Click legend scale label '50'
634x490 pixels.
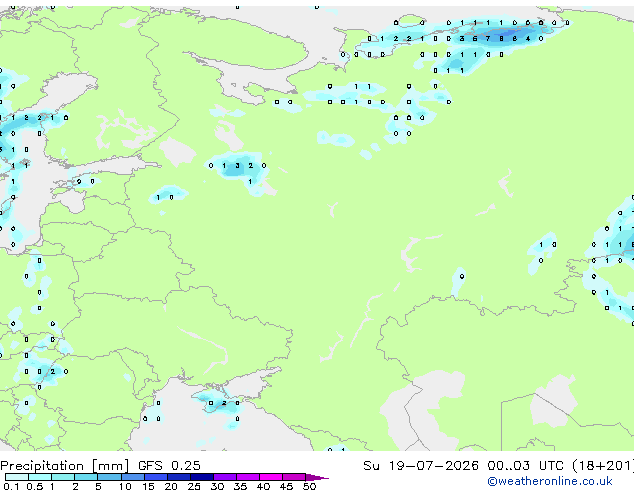tap(309, 486)
